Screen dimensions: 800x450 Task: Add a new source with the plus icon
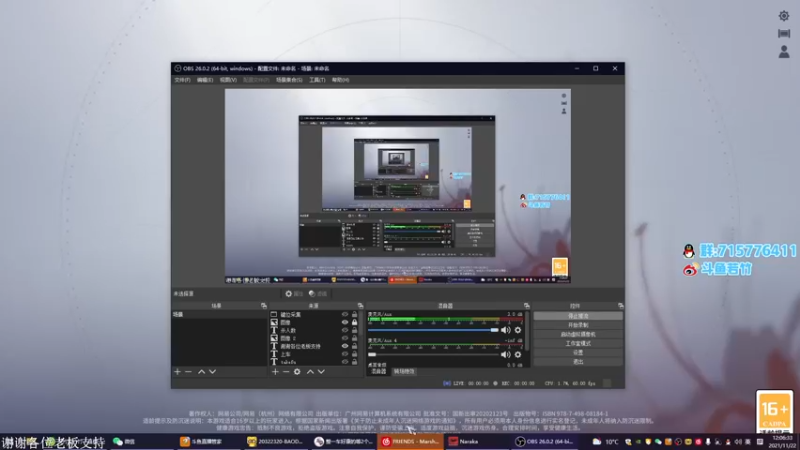pyautogui.click(x=276, y=371)
